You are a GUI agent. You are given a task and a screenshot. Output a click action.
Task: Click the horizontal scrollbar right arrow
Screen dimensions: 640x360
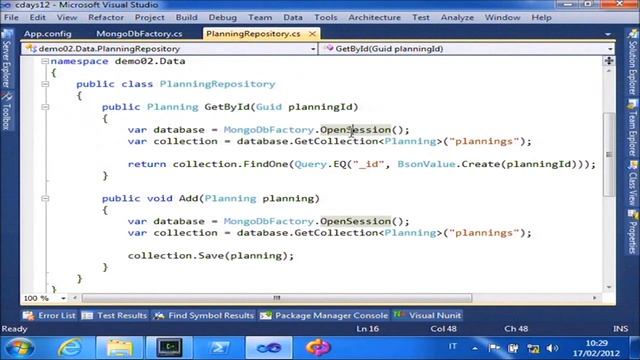(594, 298)
